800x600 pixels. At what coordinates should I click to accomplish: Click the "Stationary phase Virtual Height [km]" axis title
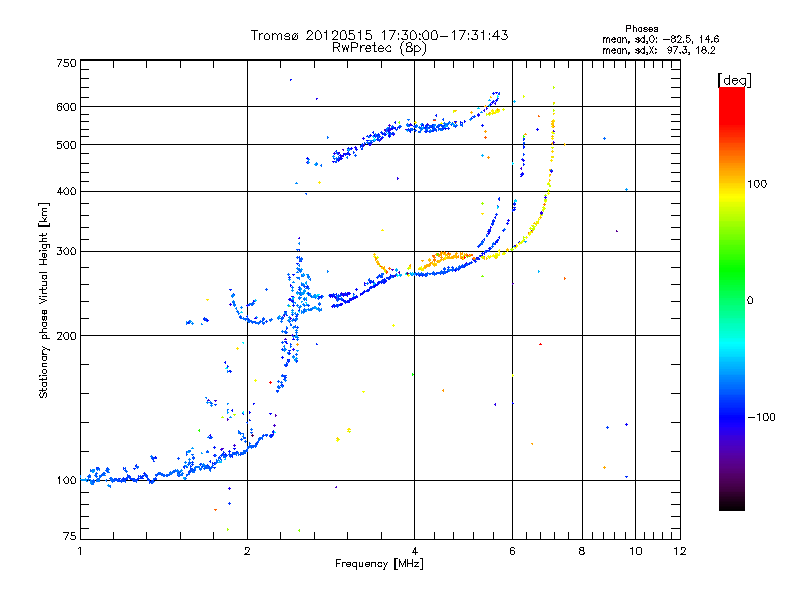(44, 300)
